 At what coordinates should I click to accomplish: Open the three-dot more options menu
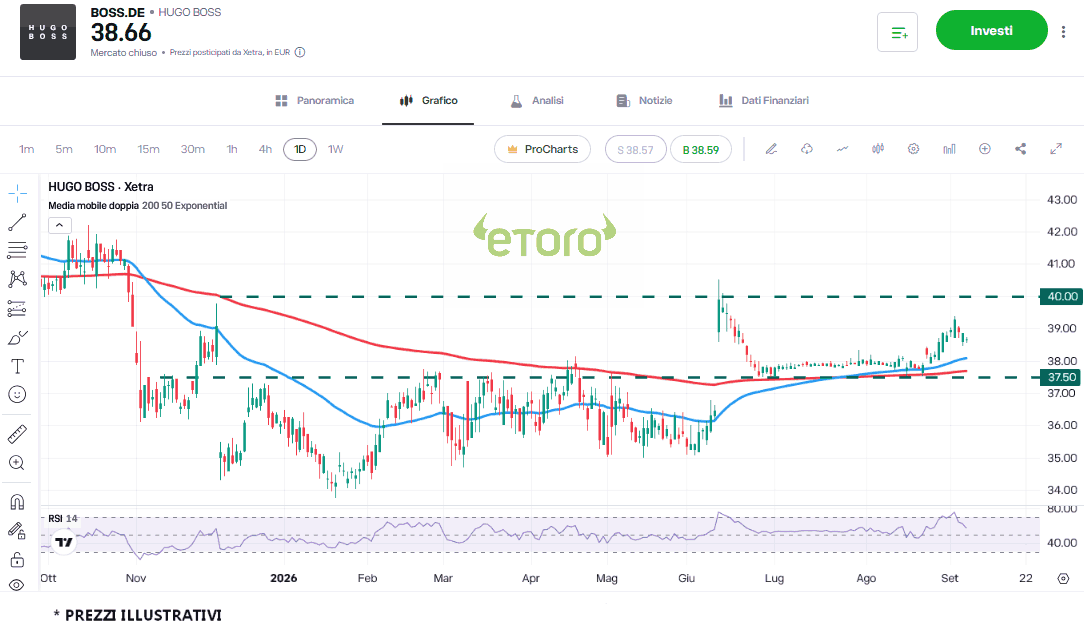(1063, 32)
